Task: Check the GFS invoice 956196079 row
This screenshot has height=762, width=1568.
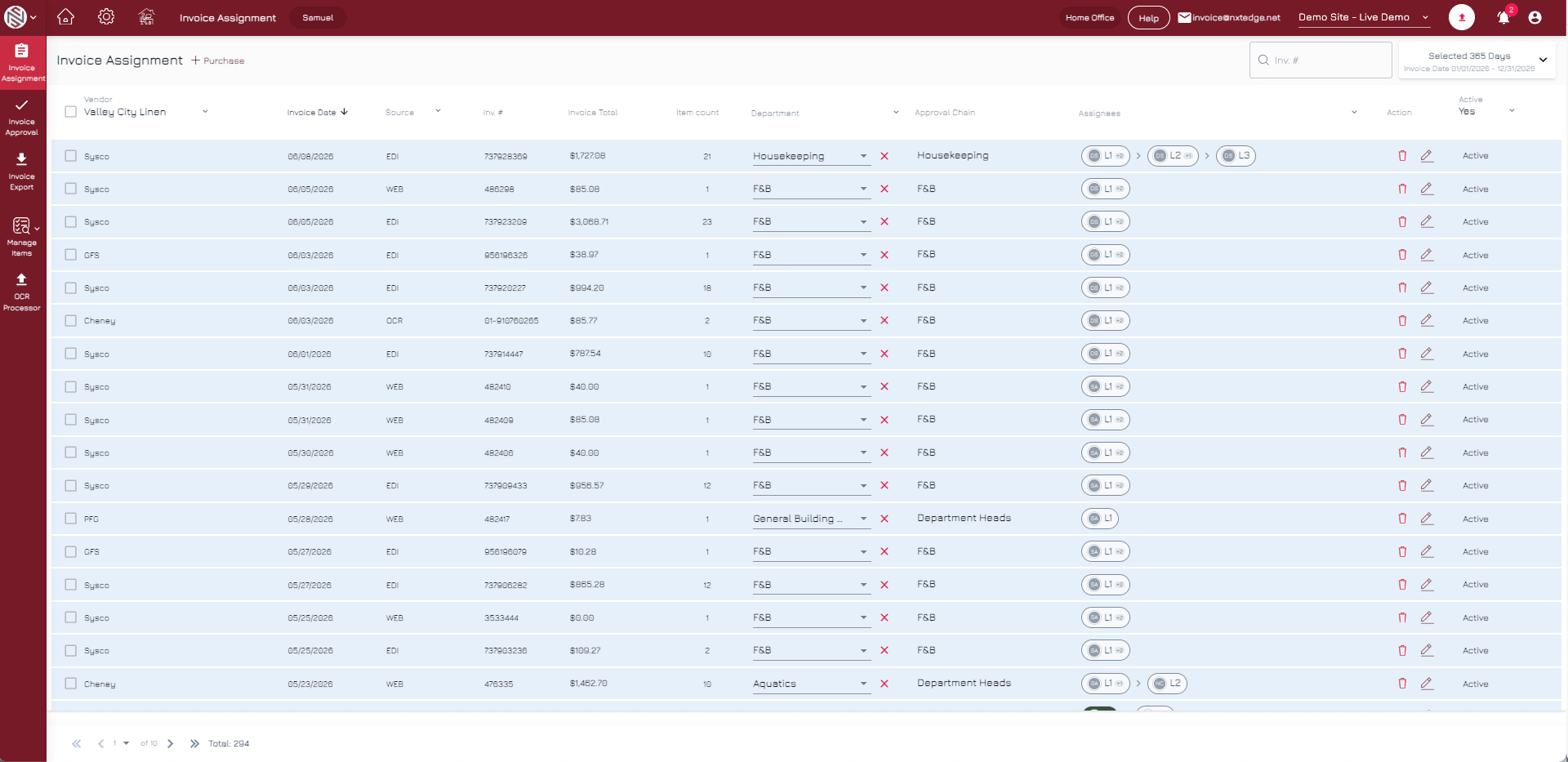Action: tap(71, 552)
